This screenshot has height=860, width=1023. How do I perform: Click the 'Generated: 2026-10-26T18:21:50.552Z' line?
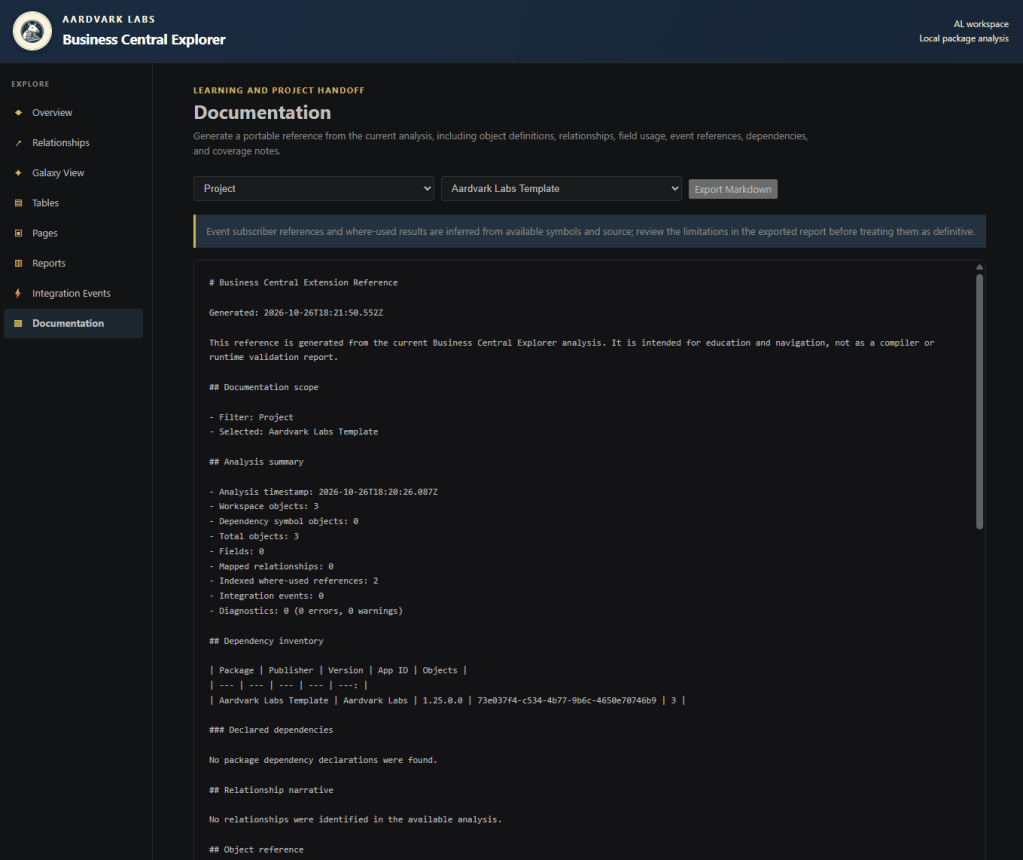[x=296, y=313]
